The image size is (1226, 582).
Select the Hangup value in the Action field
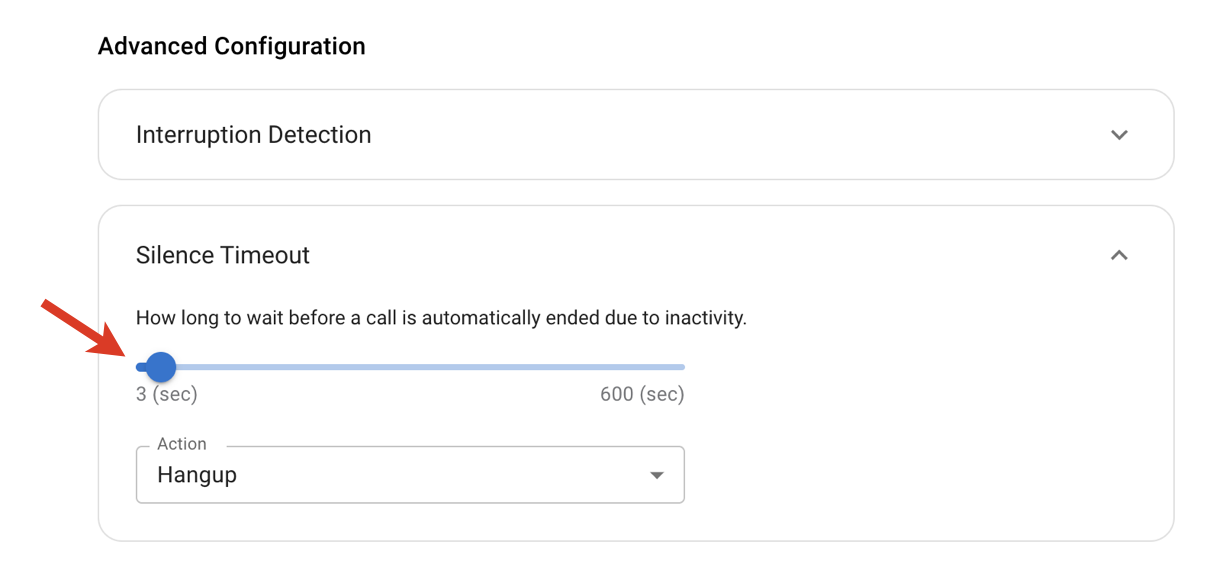coord(196,474)
